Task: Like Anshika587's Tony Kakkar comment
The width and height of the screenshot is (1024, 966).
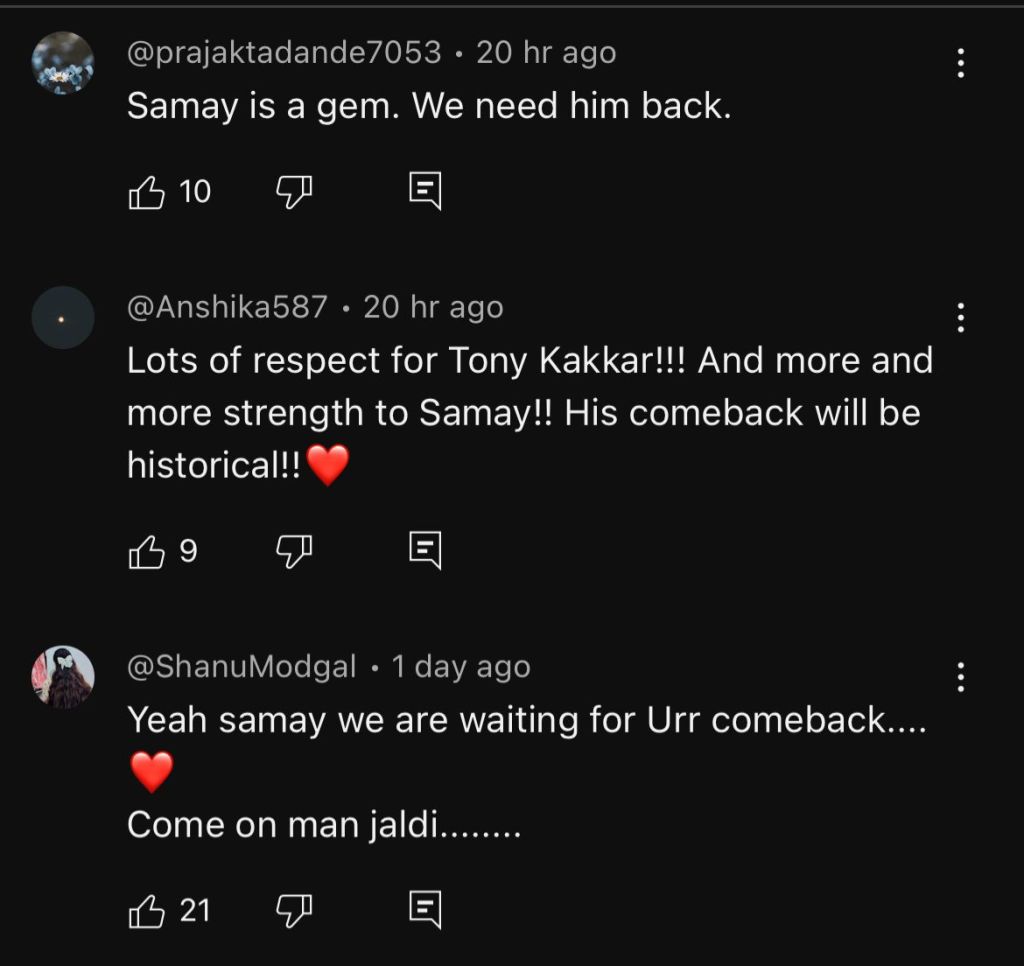Action: (147, 551)
